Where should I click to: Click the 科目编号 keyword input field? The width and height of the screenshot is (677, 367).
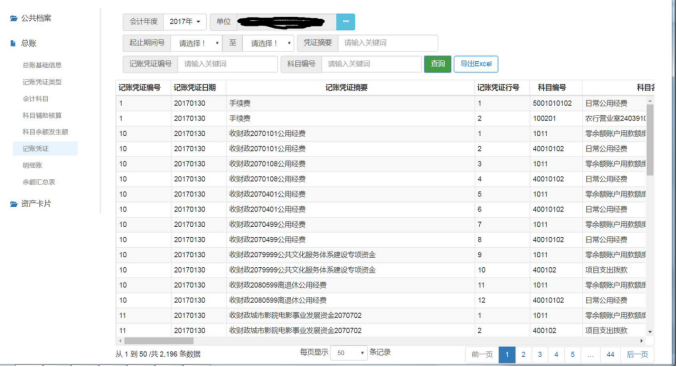pos(371,64)
